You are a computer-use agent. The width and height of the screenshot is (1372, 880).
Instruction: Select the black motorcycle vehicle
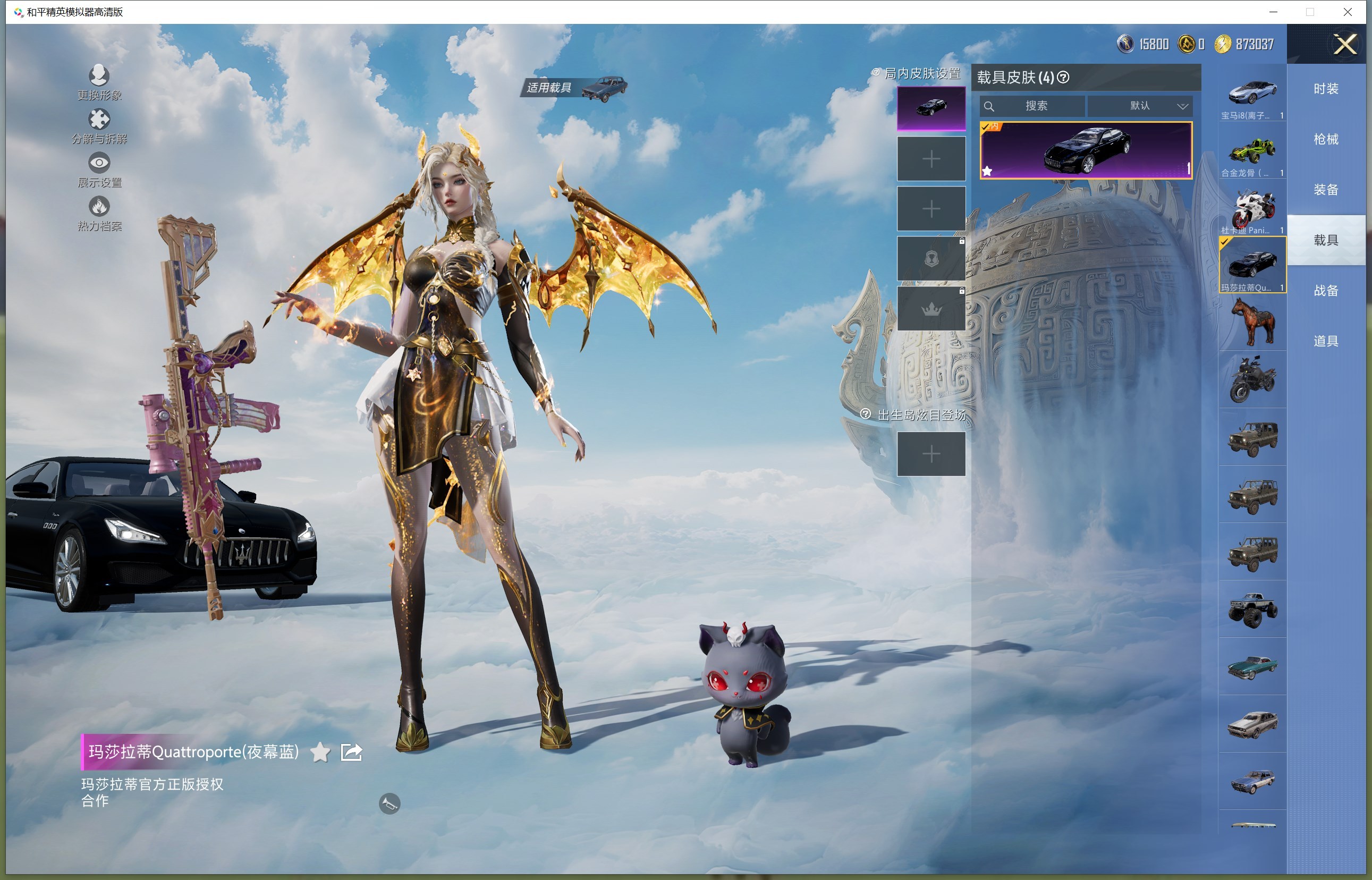pos(1252,379)
